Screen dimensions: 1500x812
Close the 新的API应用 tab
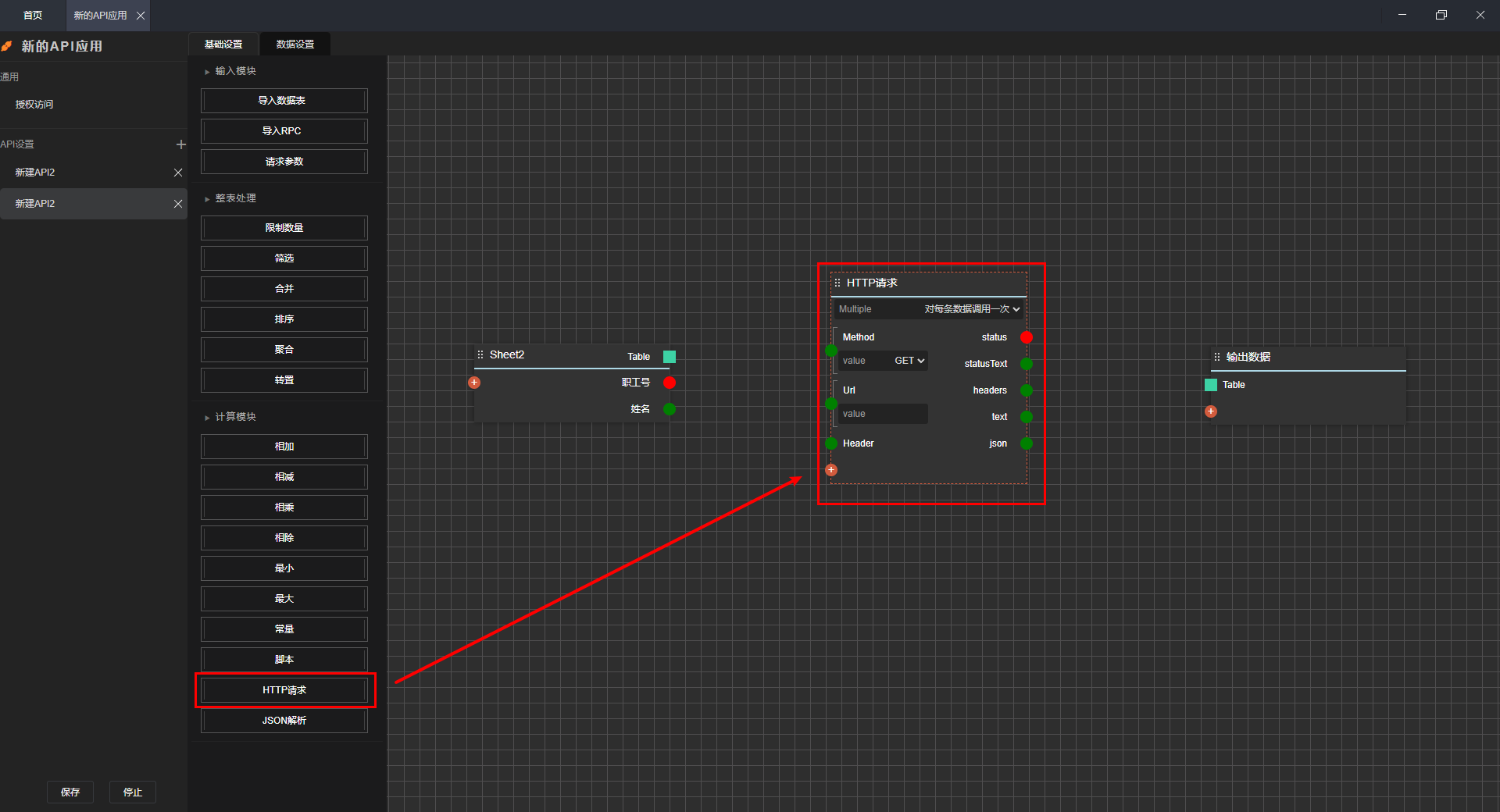pyautogui.click(x=141, y=16)
